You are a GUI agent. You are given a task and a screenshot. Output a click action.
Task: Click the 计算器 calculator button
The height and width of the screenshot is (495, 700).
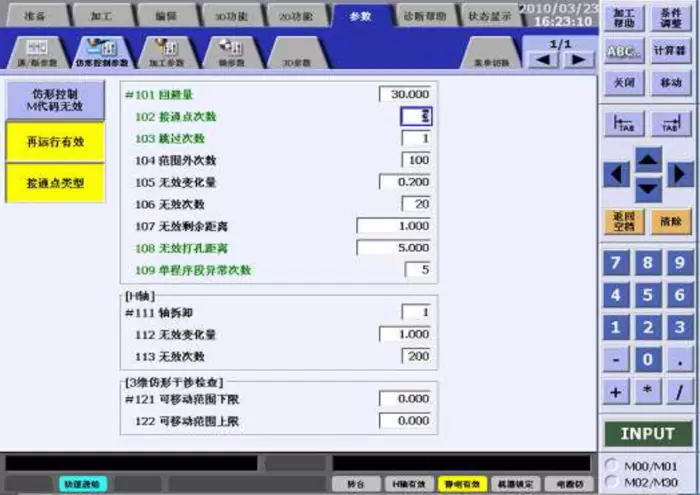670,52
